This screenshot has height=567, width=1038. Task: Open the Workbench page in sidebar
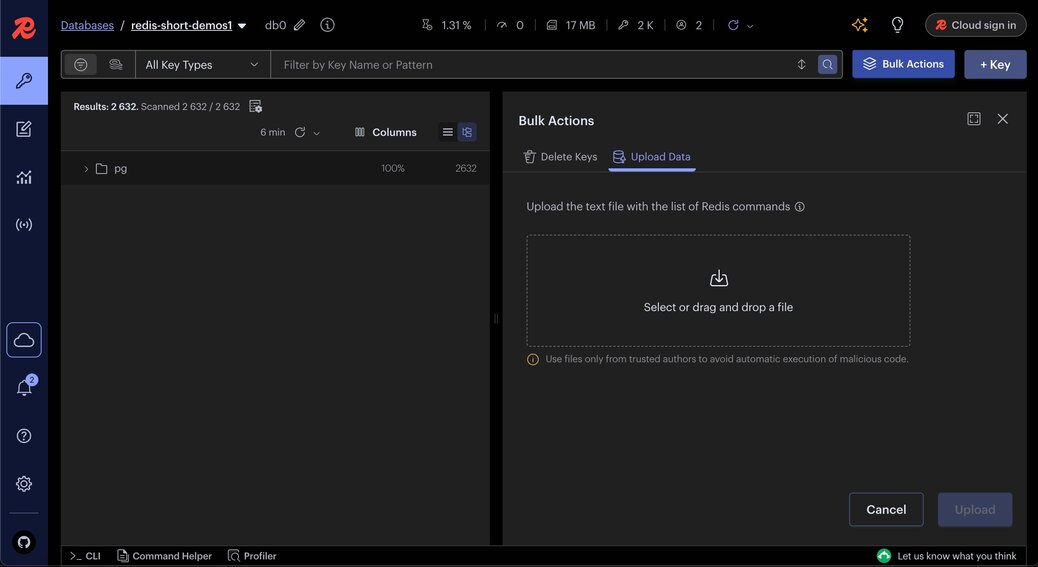tap(24, 129)
